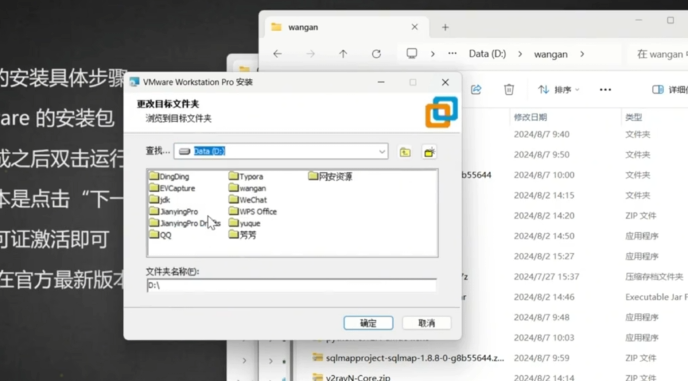Expand the chevron after wangan breadcrumb

point(582,54)
